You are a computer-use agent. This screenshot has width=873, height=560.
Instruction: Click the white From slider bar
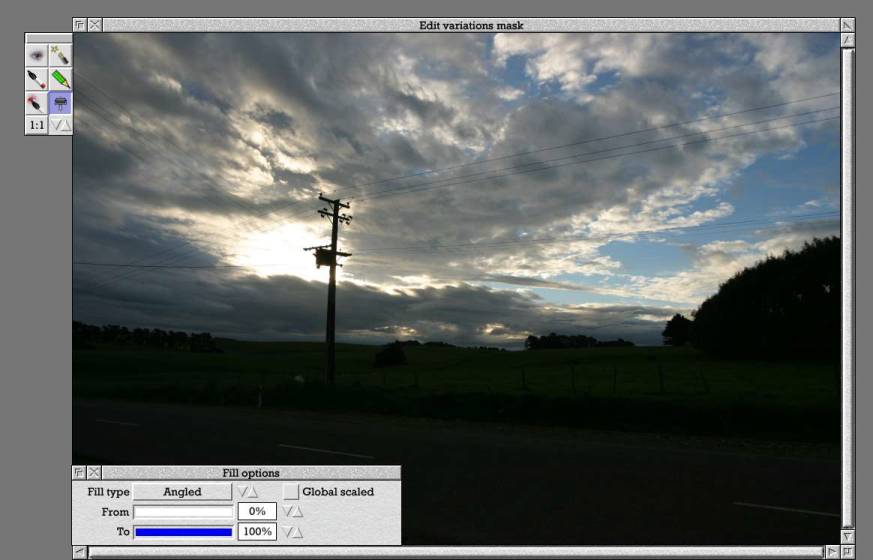click(183, 512)
